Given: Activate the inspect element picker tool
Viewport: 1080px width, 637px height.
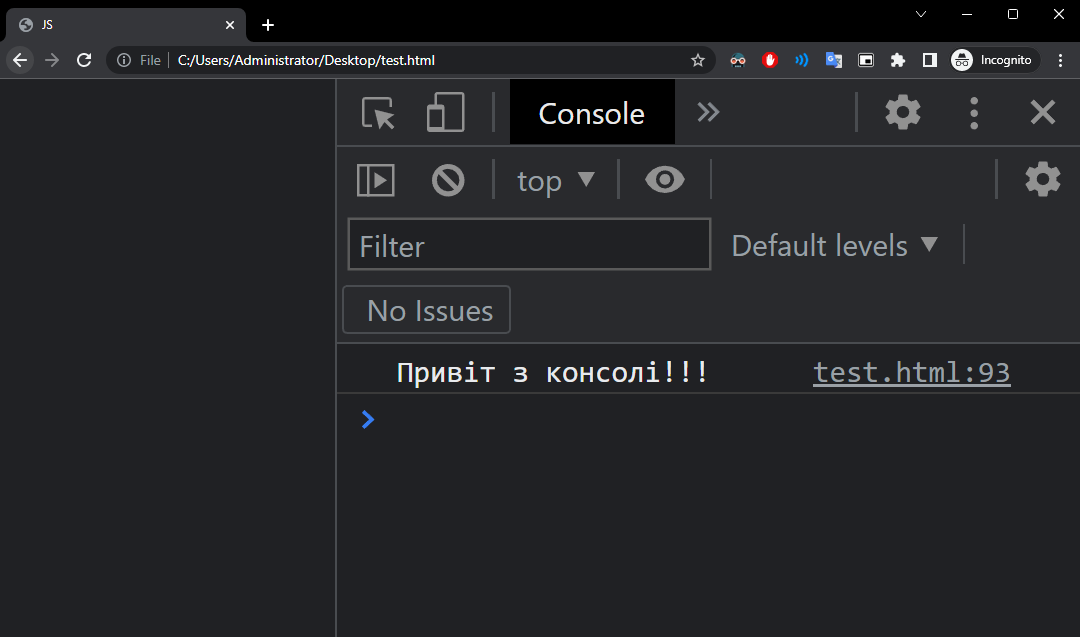Looking at the screenshot, I should pos(378,113).
